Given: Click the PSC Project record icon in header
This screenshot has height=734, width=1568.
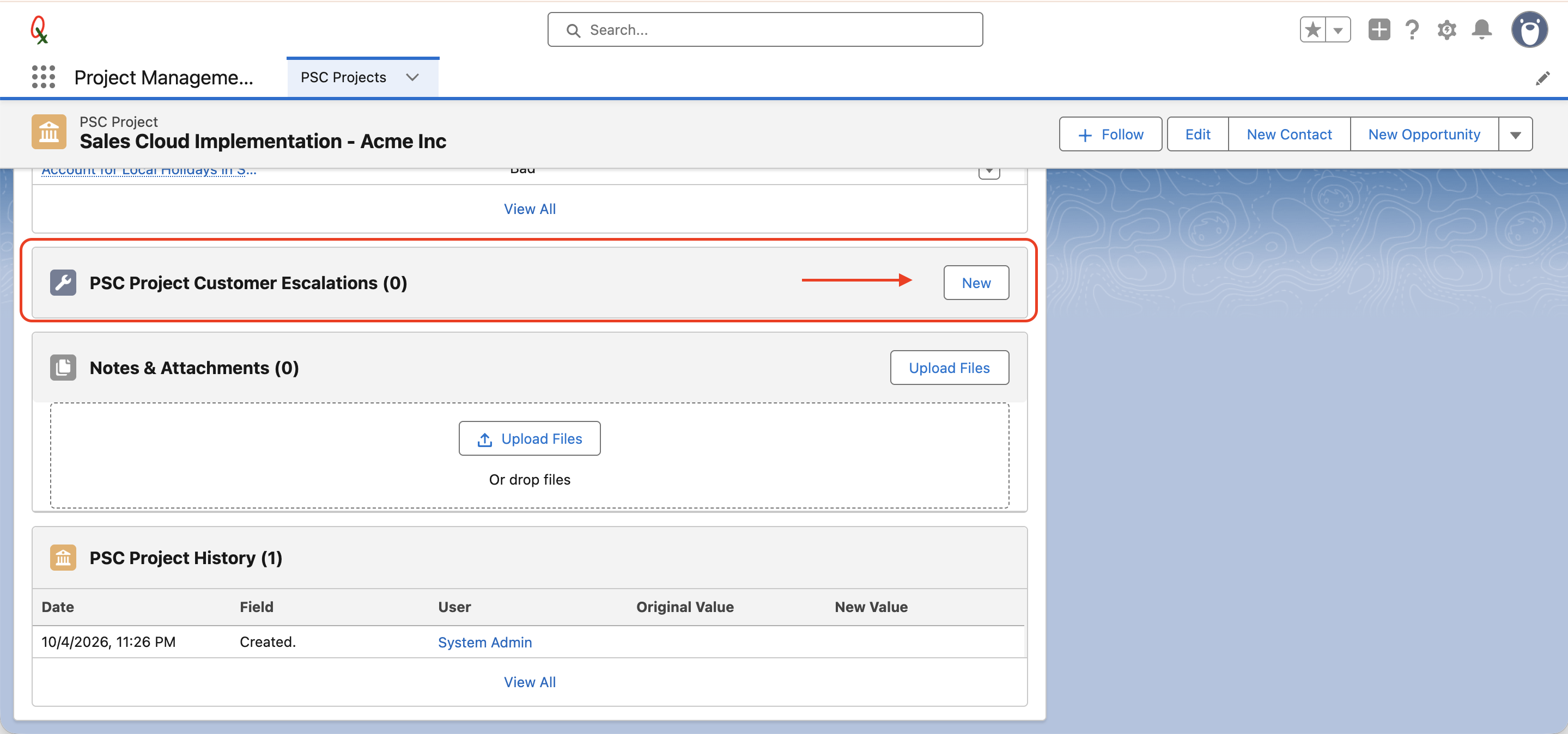Looking at the screenshot, I should pos(48,132).
